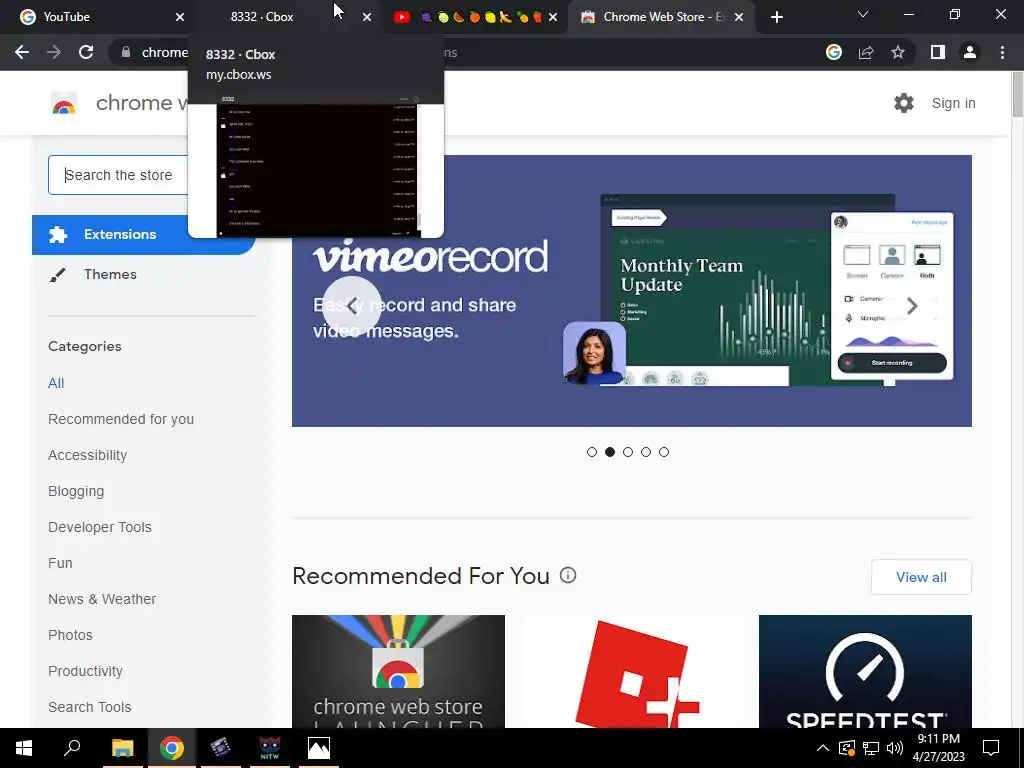The image size is (1024, 768).
Task: Show hidden system tray icons
Action: tap(823, 748)
